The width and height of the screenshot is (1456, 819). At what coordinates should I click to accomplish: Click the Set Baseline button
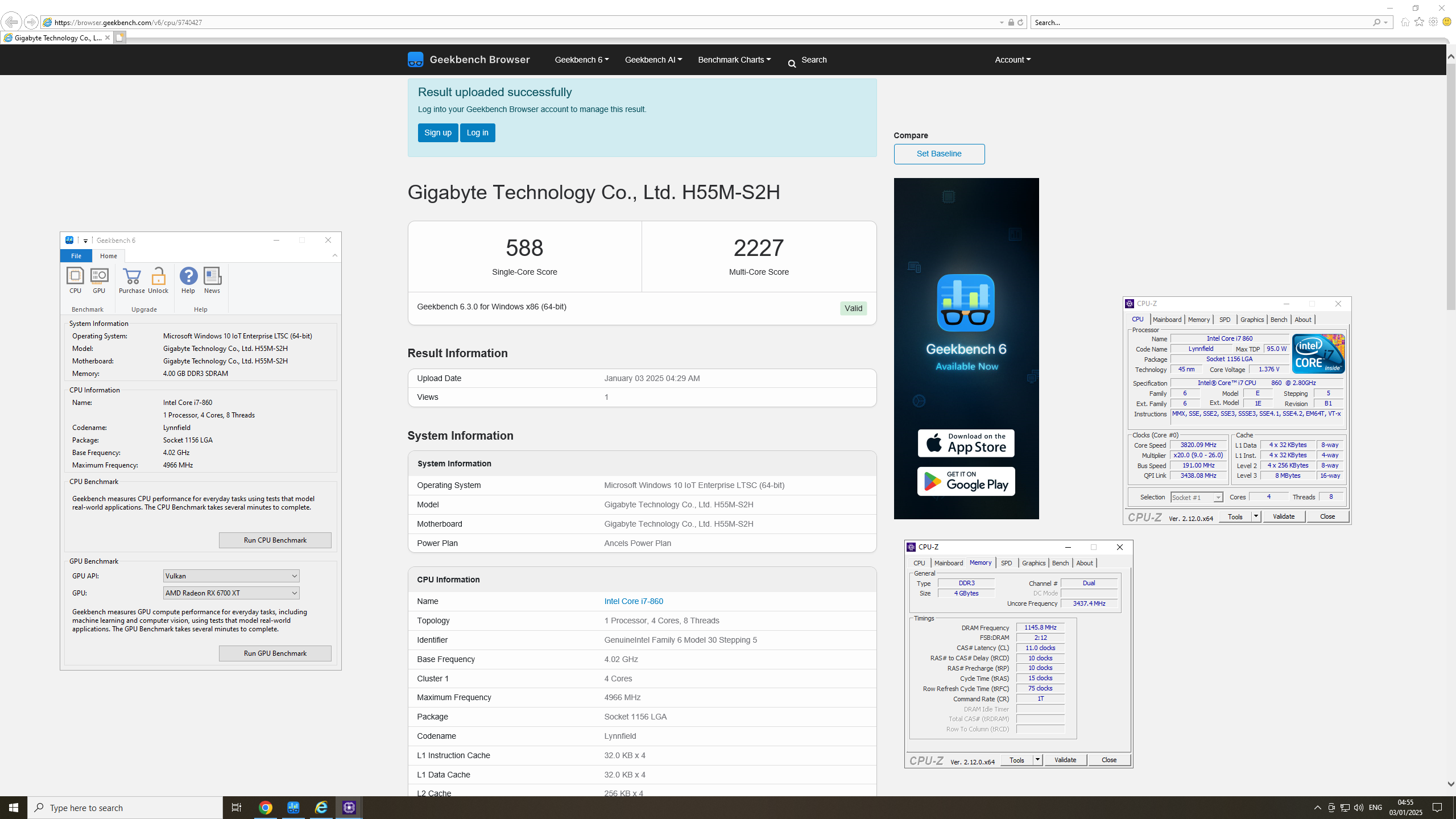pyautogui.click(x=939, y=154)
